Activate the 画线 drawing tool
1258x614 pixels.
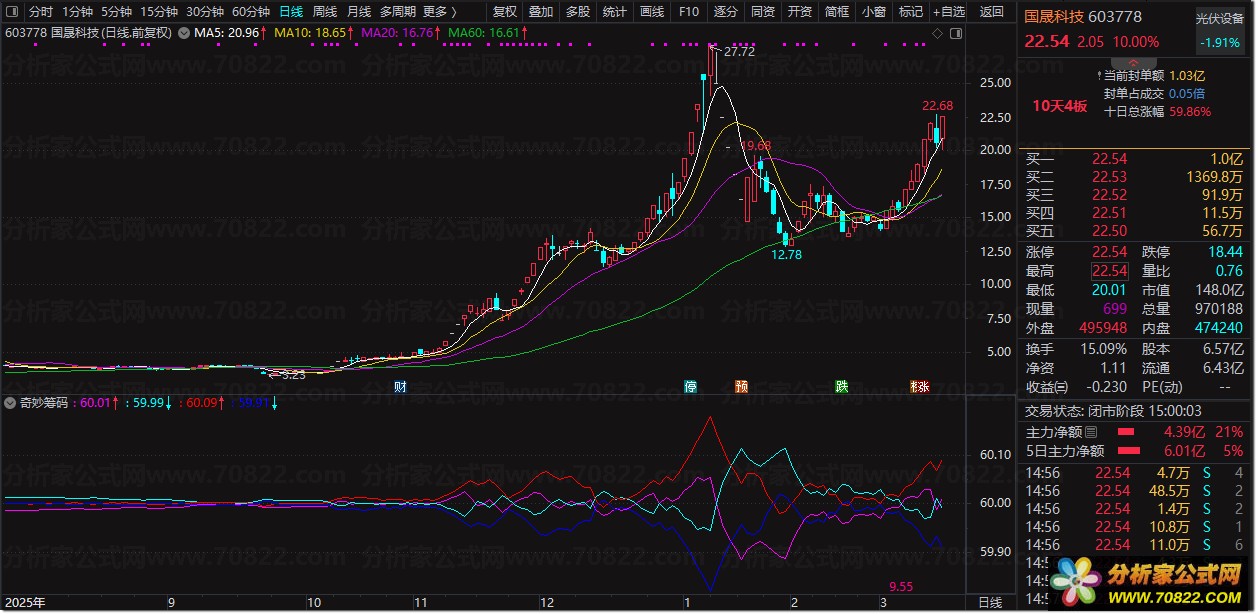coord(652,12)
